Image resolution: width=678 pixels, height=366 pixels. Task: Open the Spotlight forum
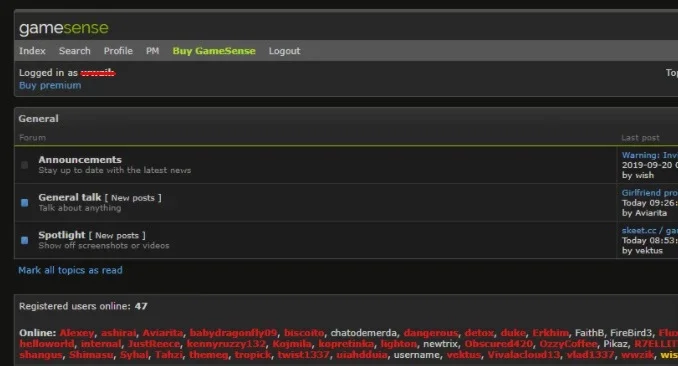click(x=62, y=235)
